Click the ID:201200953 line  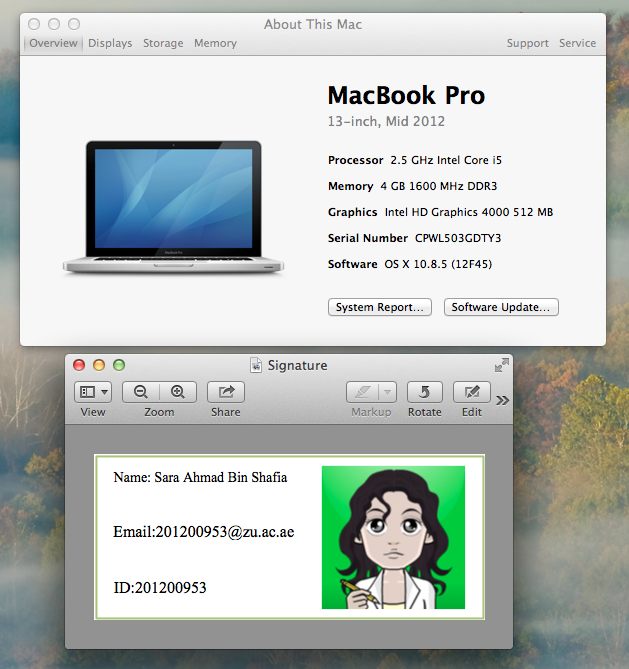[x=160, y=588]
